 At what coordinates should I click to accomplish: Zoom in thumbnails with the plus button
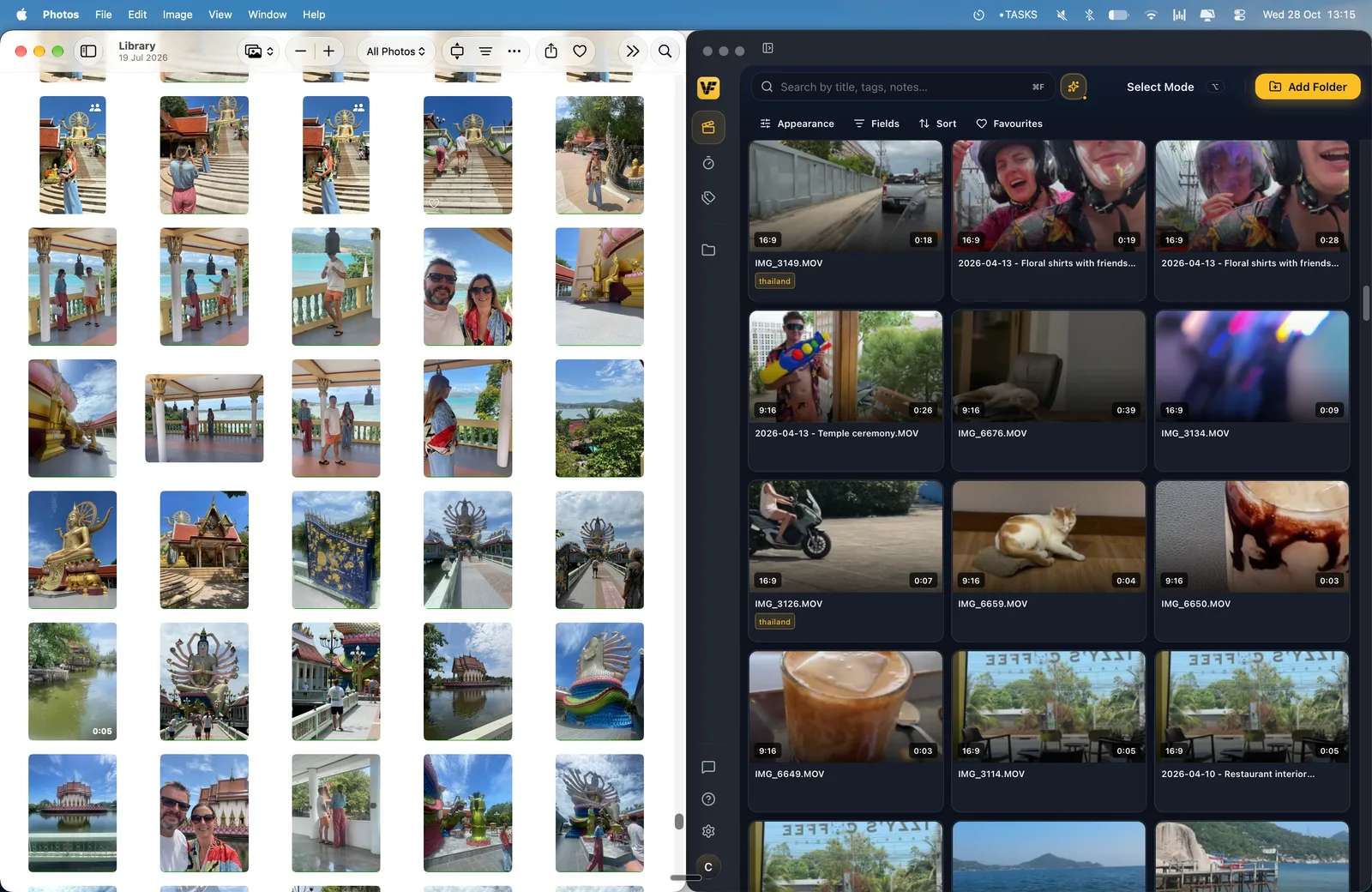pyautogui.click(x=328, y=51)
